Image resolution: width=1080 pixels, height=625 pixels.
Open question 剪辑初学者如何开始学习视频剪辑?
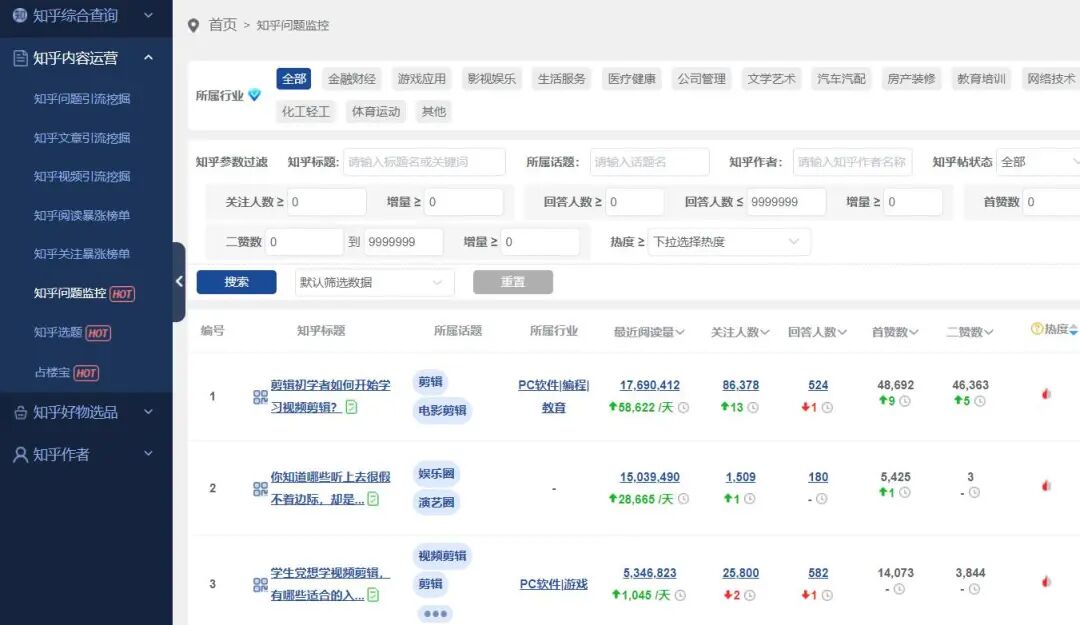(331, 396)
